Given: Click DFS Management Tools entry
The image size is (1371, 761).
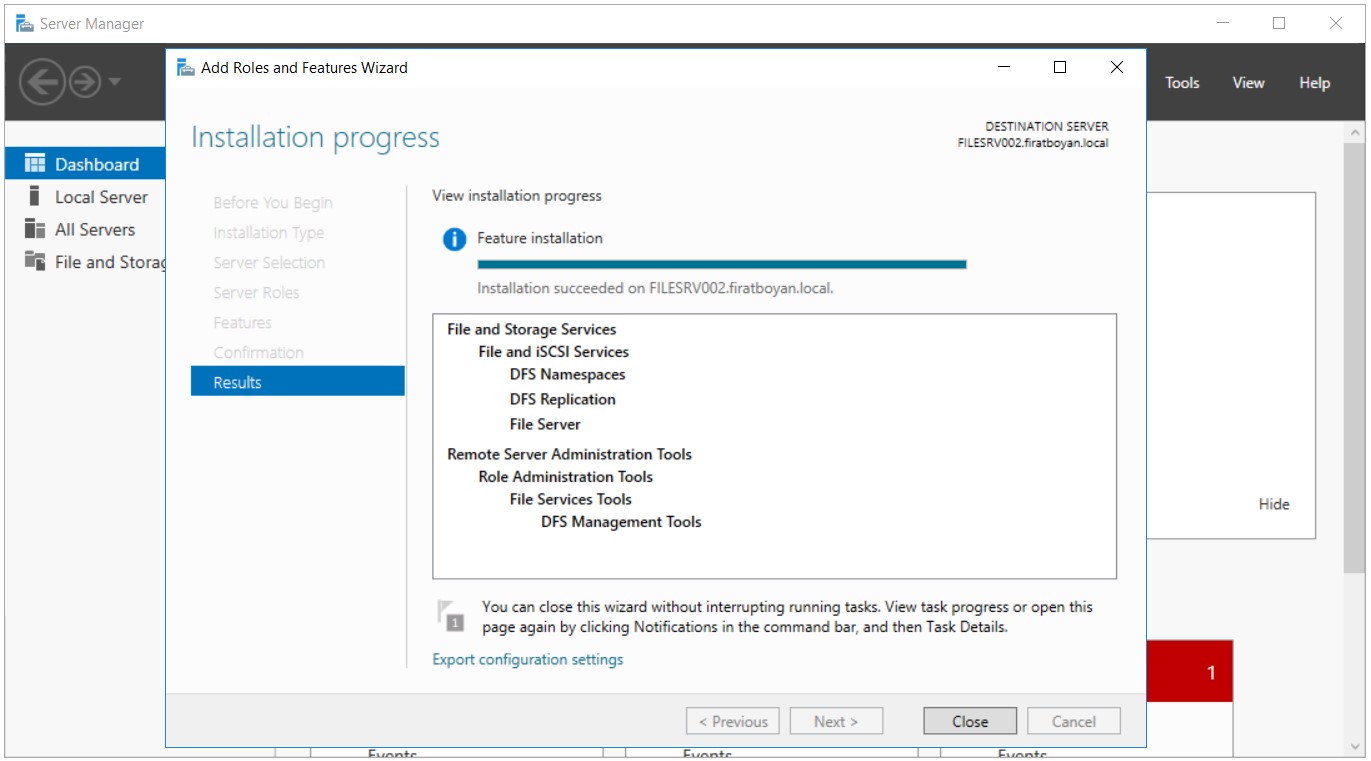Looking at the screenshot, I should (622, 522).
